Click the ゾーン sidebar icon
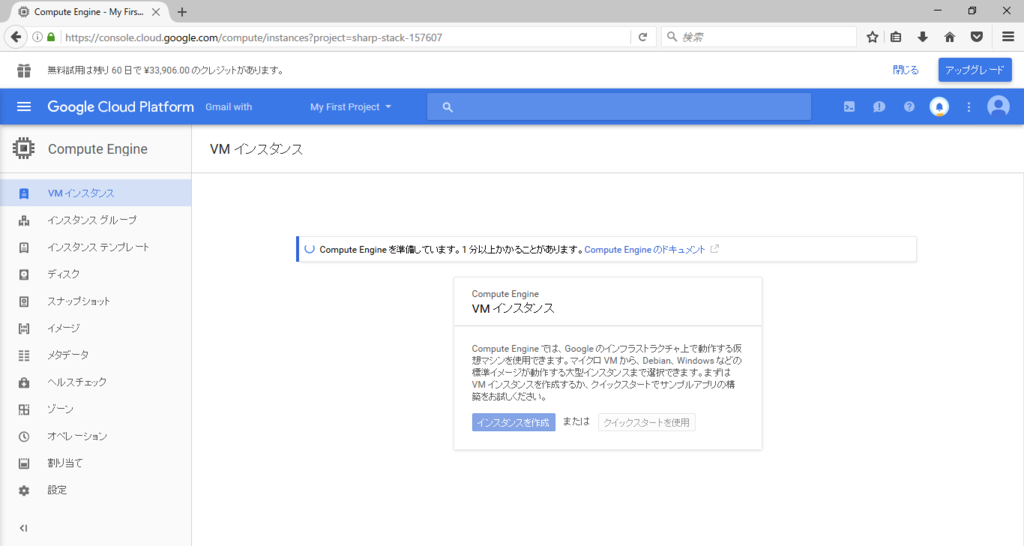 (x=24, y=410)
